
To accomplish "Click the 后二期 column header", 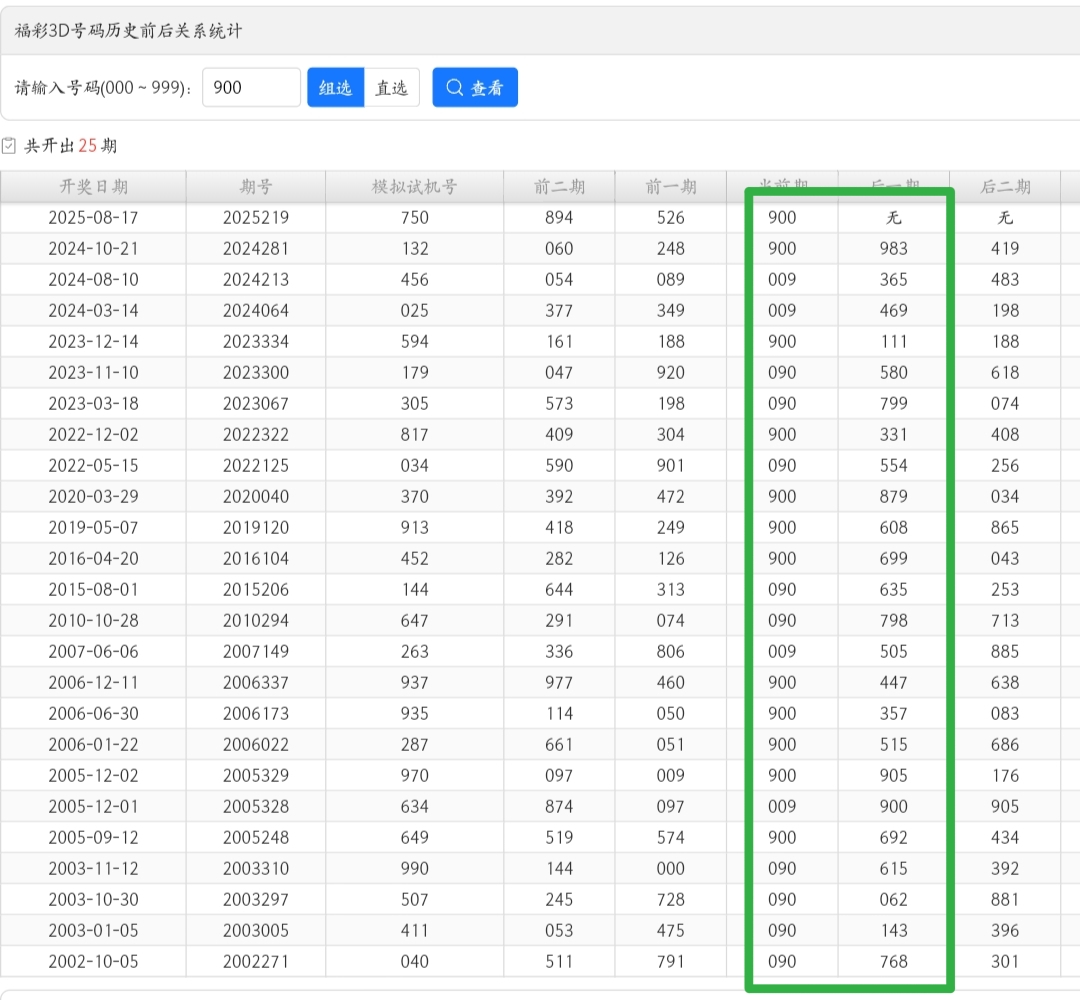I will (x=1006, y=187).
